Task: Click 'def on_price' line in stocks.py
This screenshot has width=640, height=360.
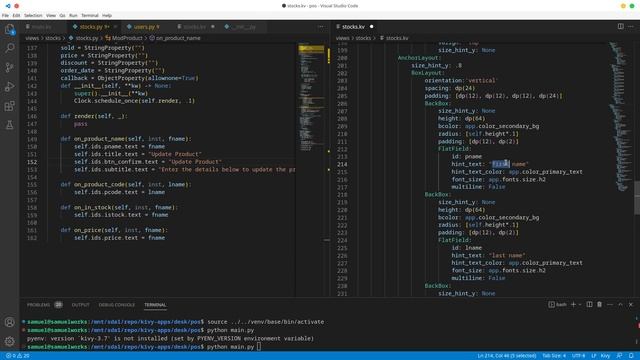Action: click(114, 230)
